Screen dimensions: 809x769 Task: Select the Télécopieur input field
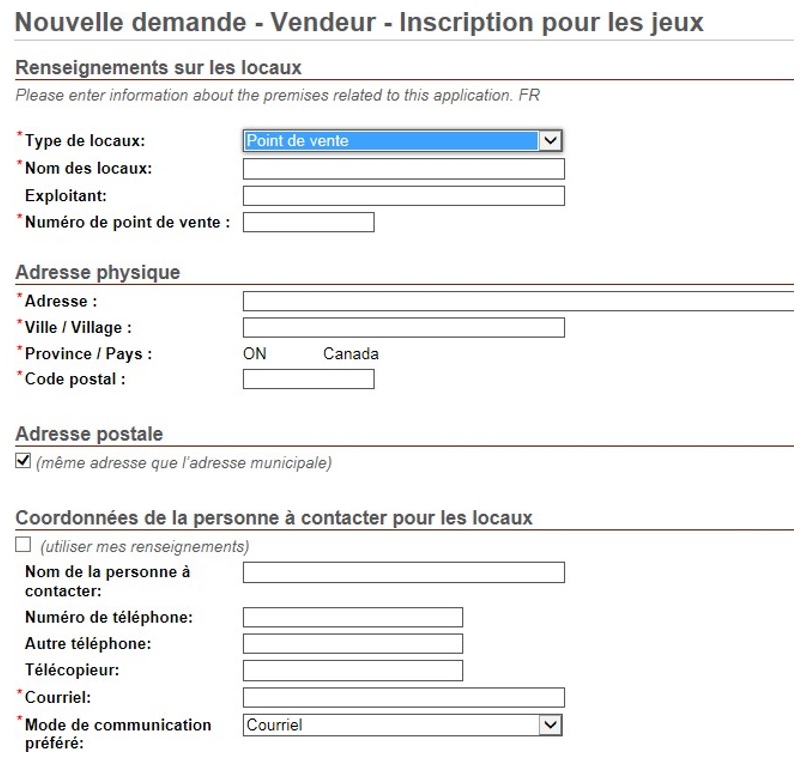click(353, 670)
